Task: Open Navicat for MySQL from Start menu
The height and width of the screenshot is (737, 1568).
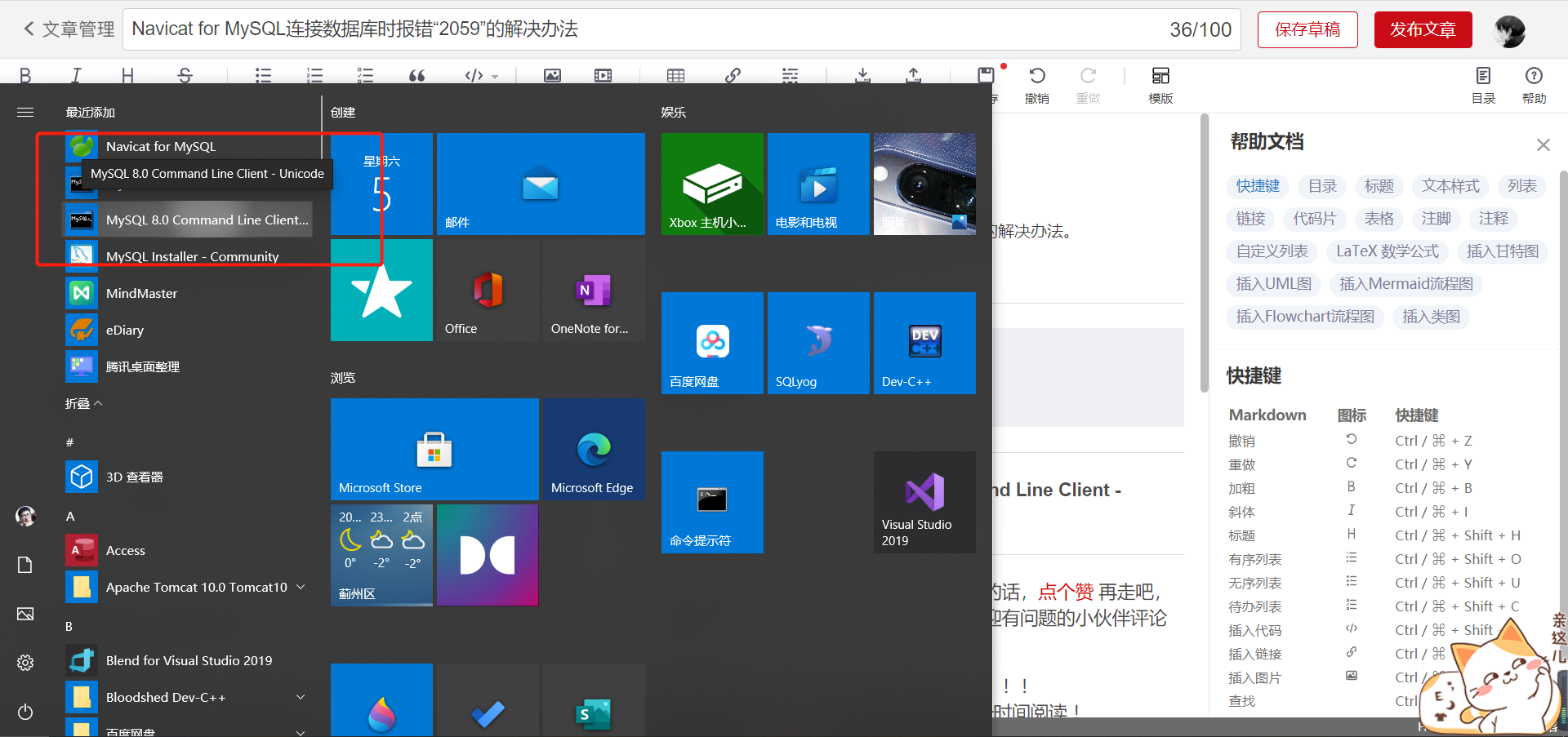Action: tap(188, 147)
